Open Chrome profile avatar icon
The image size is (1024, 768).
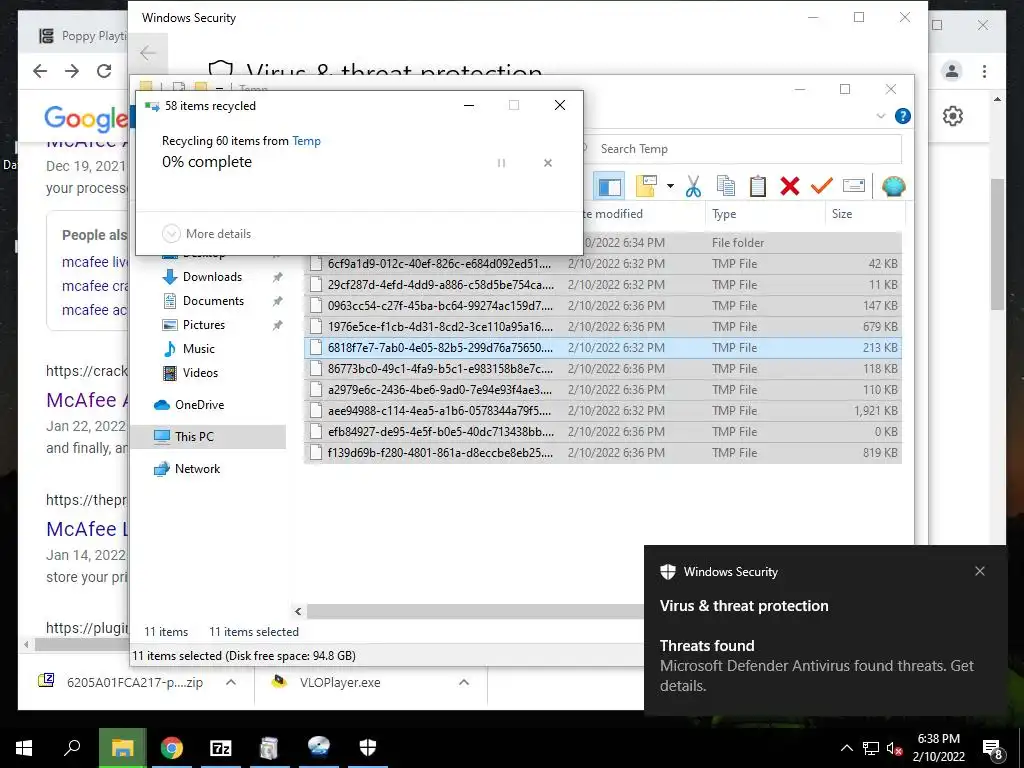(x=952, y=71)
